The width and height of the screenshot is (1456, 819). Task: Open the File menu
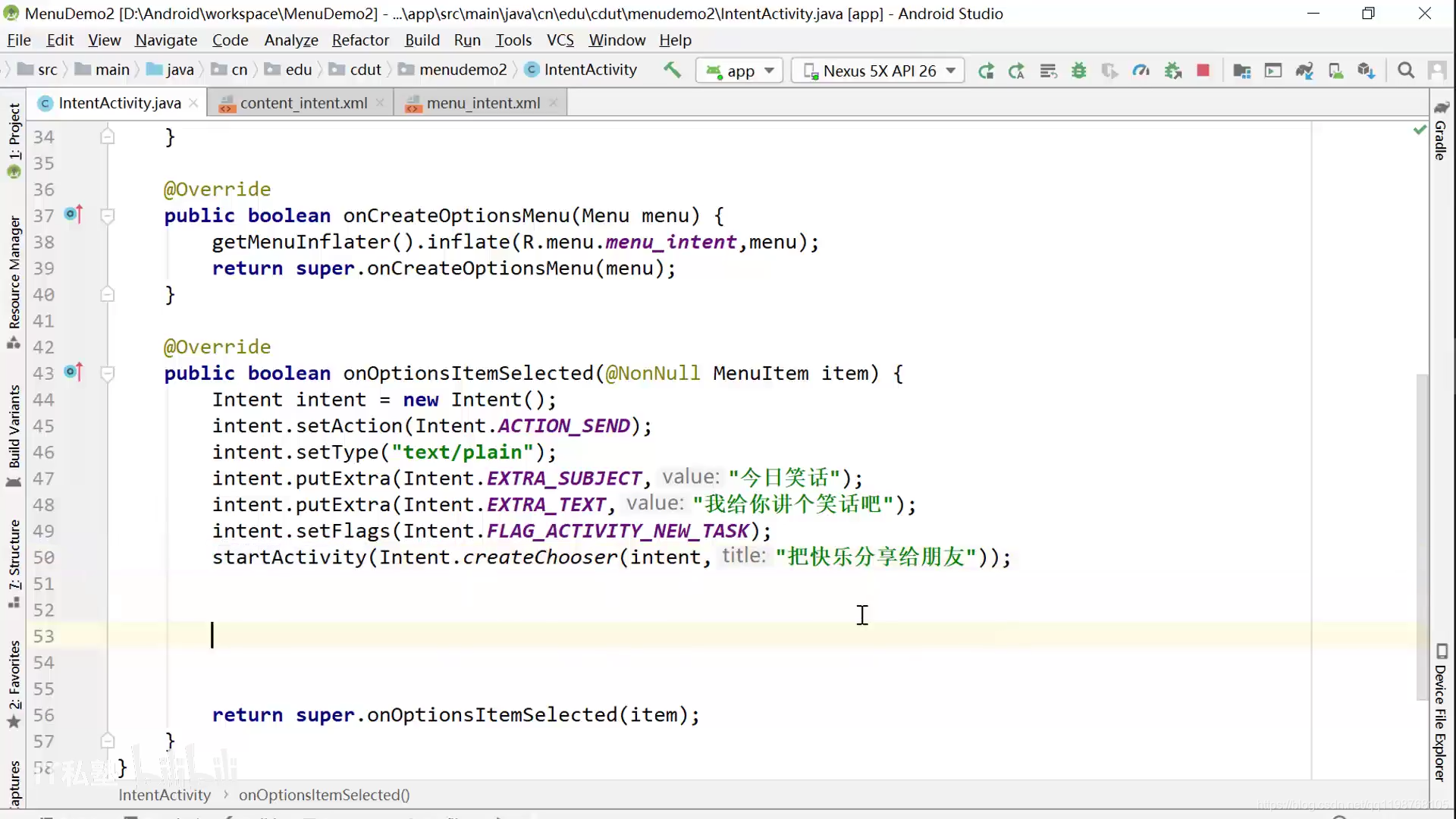click(19, 40)
